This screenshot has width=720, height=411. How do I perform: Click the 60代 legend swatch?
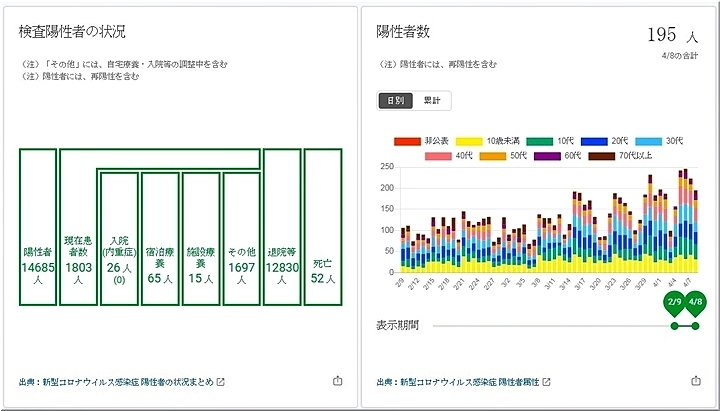pyautogui.click(x=547, y=156)
